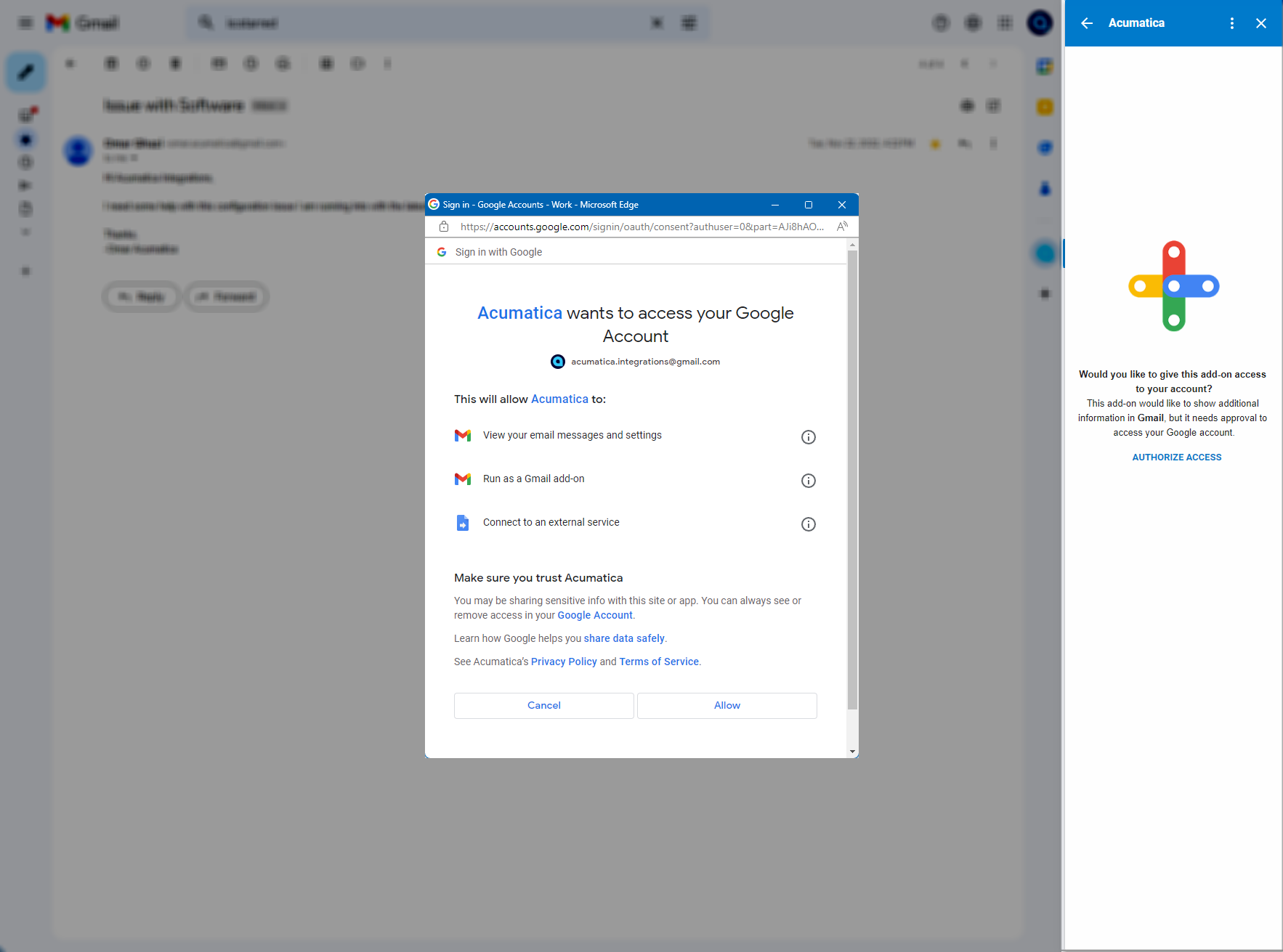The width and height of the screenshot is (1283, 952).
Task: Open Google Tasks in side panel
Action: coord(1045,148)
